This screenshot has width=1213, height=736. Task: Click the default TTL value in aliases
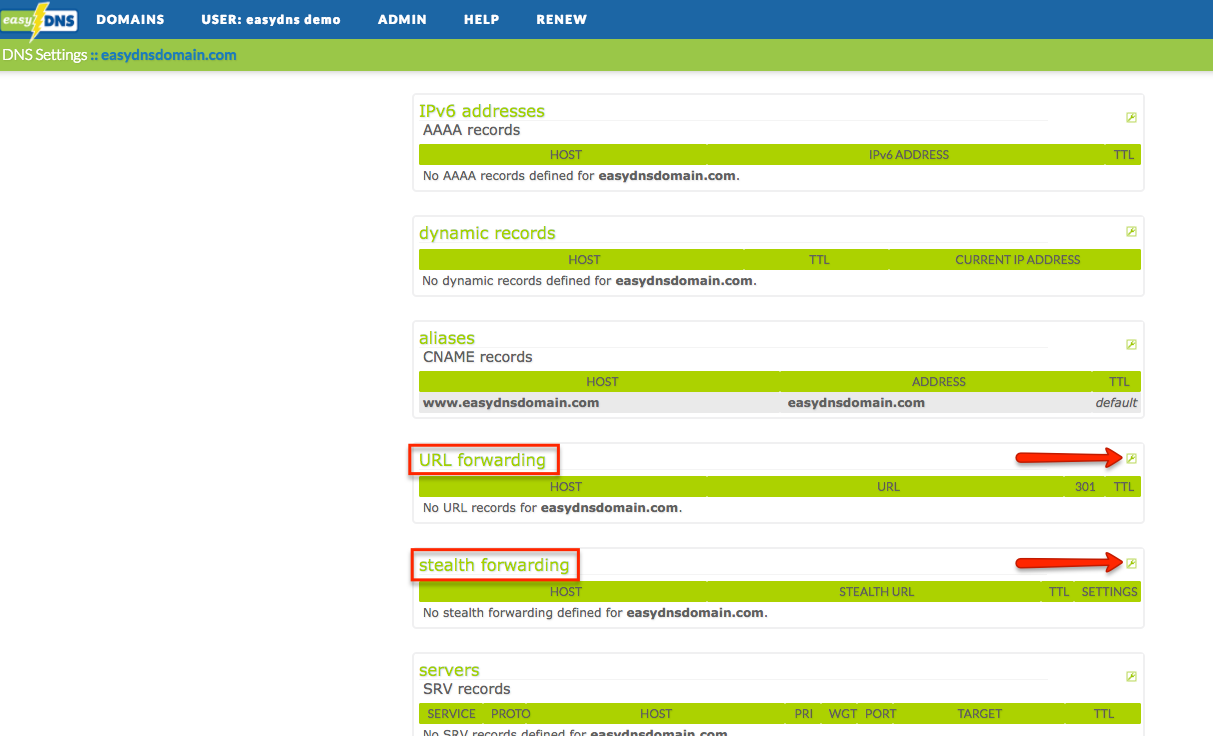(x=1116, y=403)
